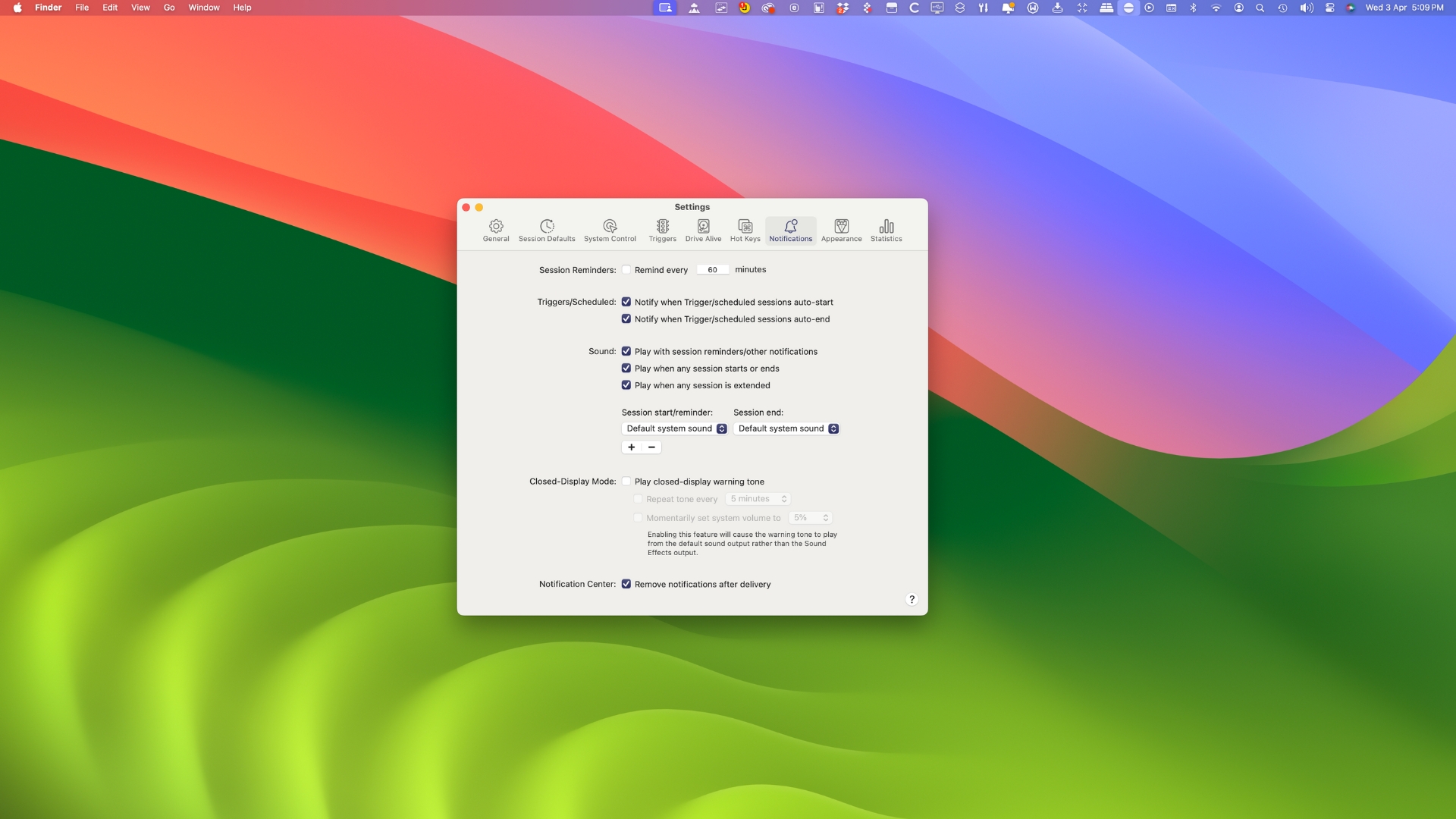Open the View menu
1456x819 pixels.
(140, 8)
